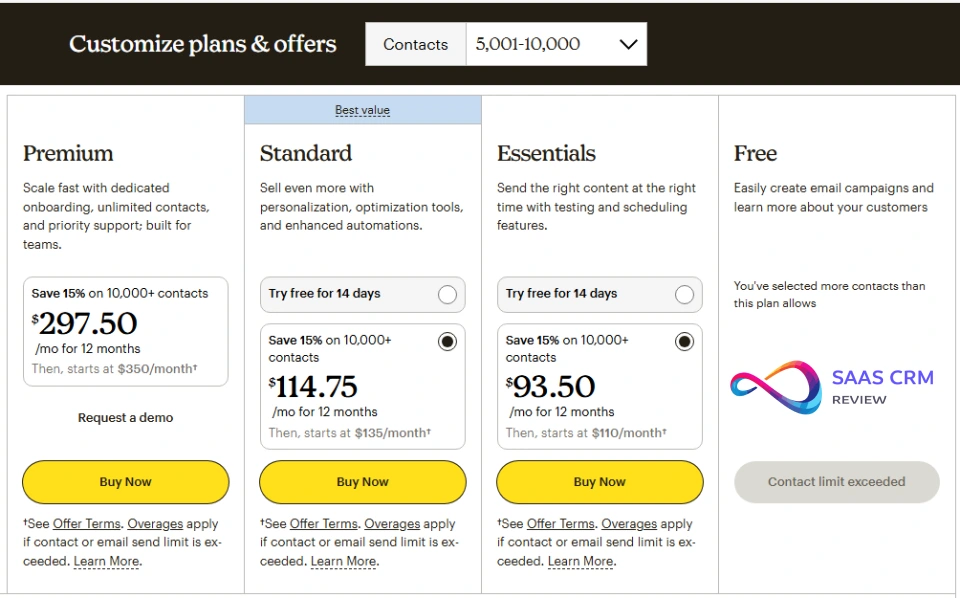960x598 pixels.
Task: Click the dropdown chevron arrow beside 5,001-10,000
Action: pyautogui.click(x=628, y=44)
